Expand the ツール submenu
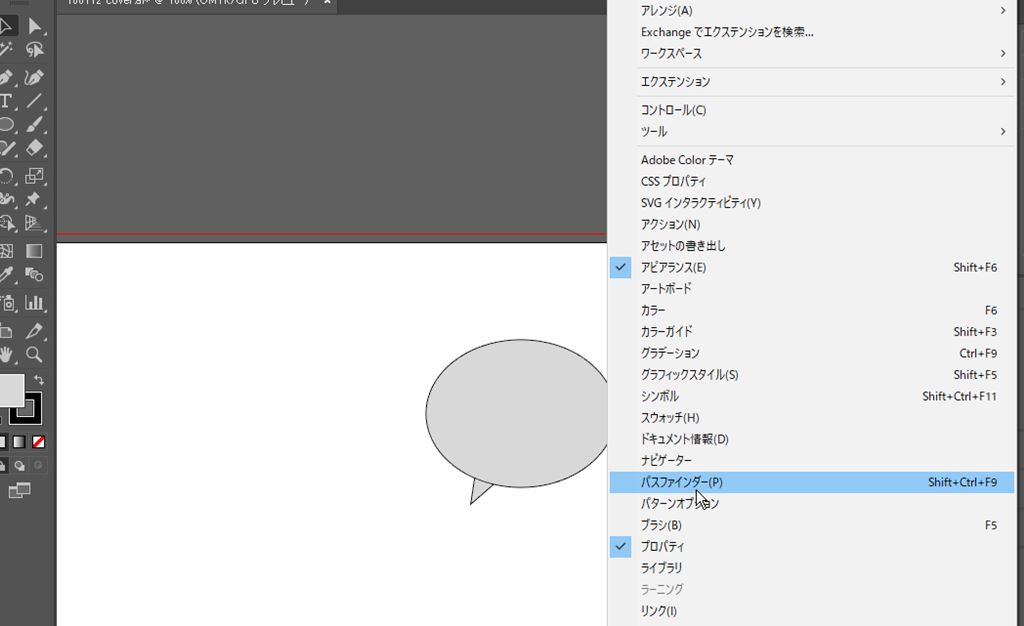 [653, 131]
